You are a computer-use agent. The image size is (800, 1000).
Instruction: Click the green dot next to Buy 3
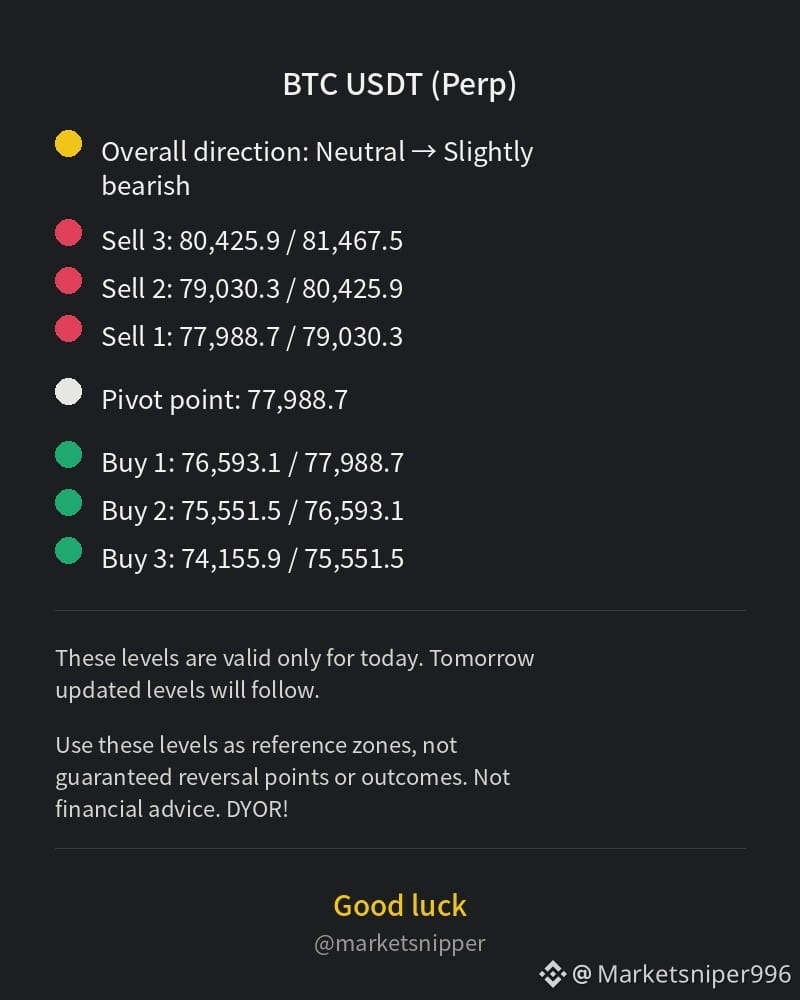pyautogui.click(x=68, y=550)
